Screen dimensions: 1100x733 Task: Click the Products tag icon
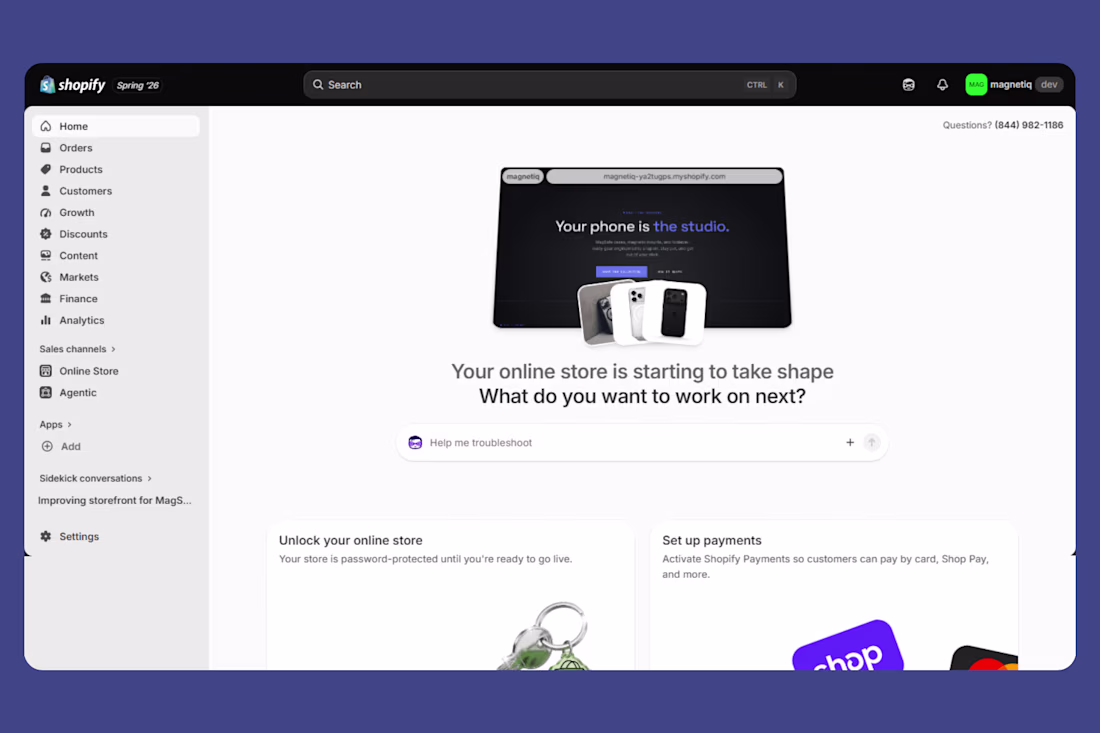46,169
